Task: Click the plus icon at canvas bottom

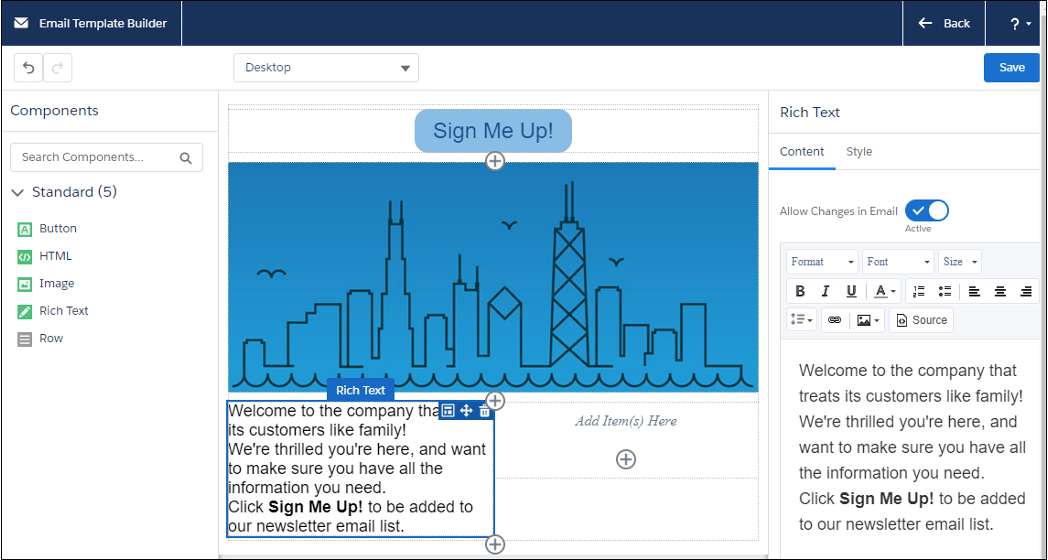Action: (x=495, y=545)
